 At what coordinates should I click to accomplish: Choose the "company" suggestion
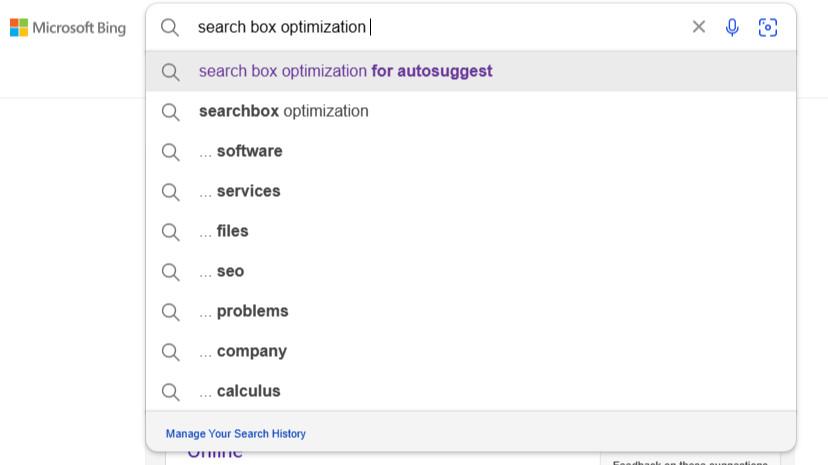pos(251,351)
